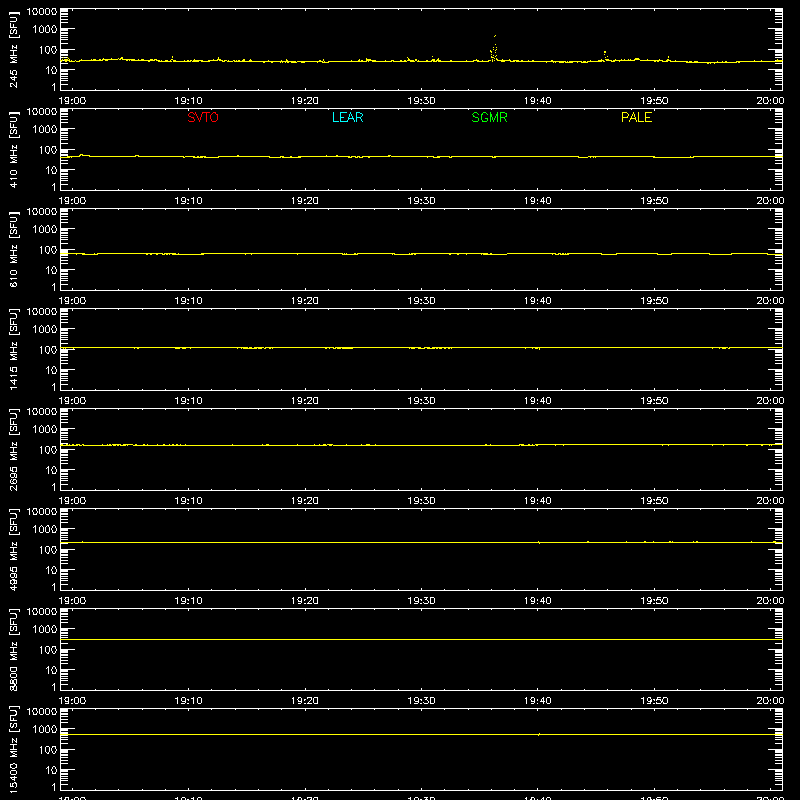Click the cyan LEAR station label

coord(347,117)
